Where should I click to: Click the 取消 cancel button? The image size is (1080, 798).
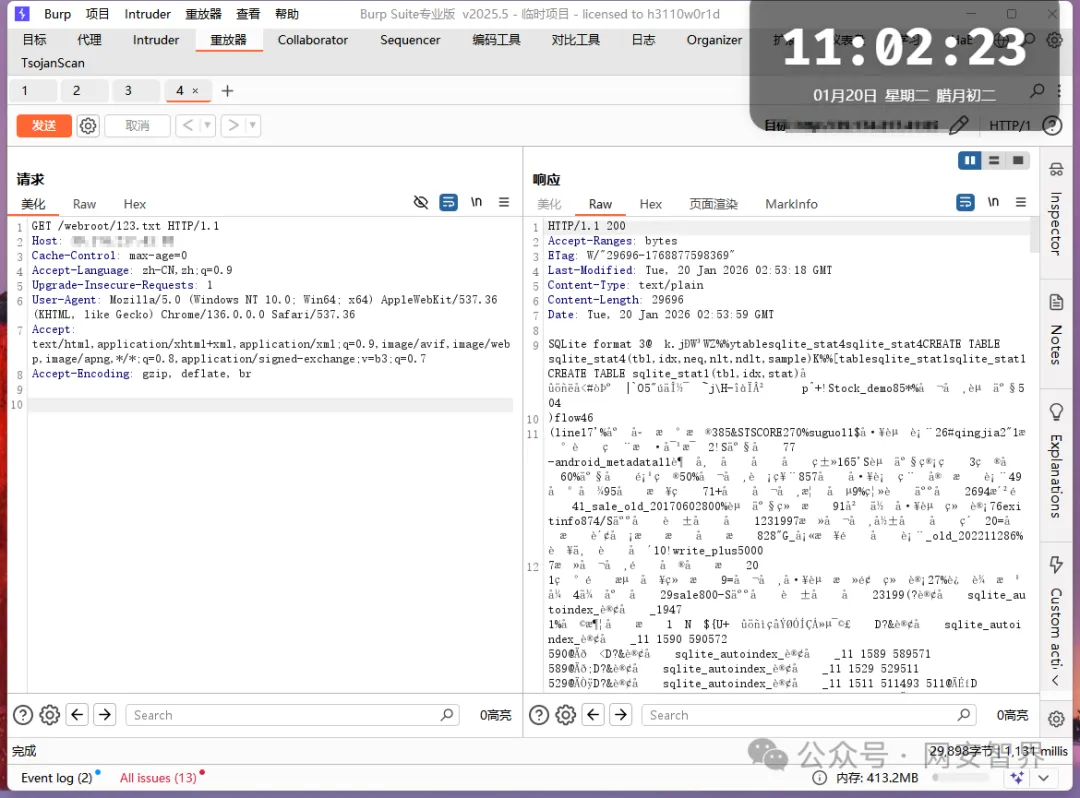[x=137, y=126]
